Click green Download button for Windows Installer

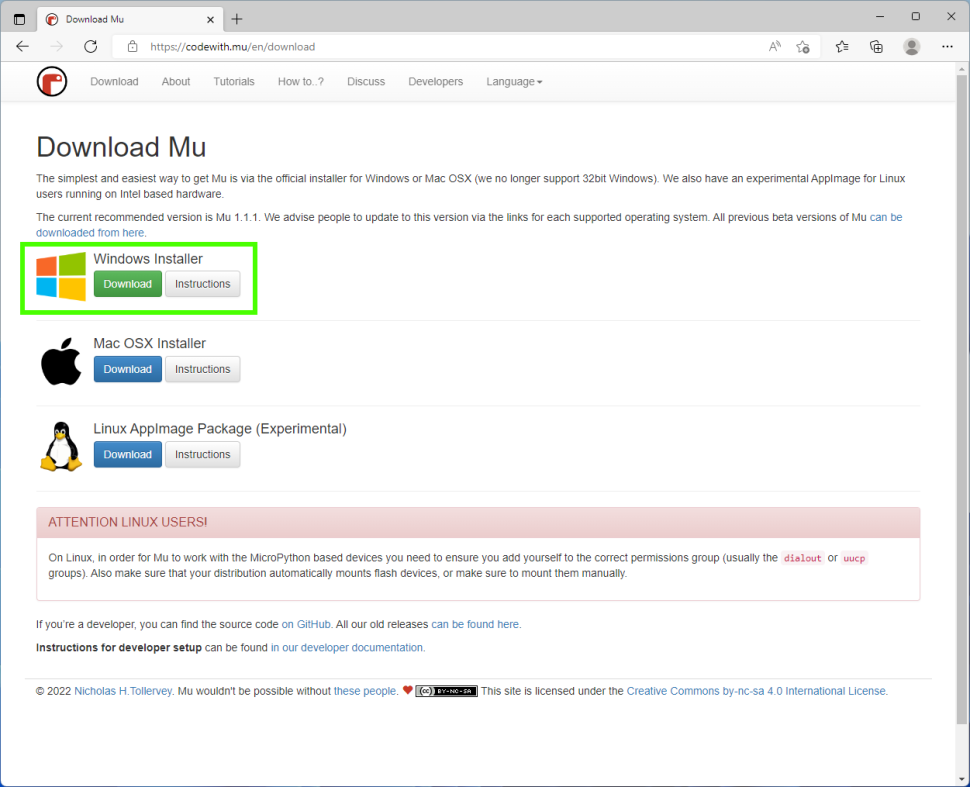click(127, 284)
